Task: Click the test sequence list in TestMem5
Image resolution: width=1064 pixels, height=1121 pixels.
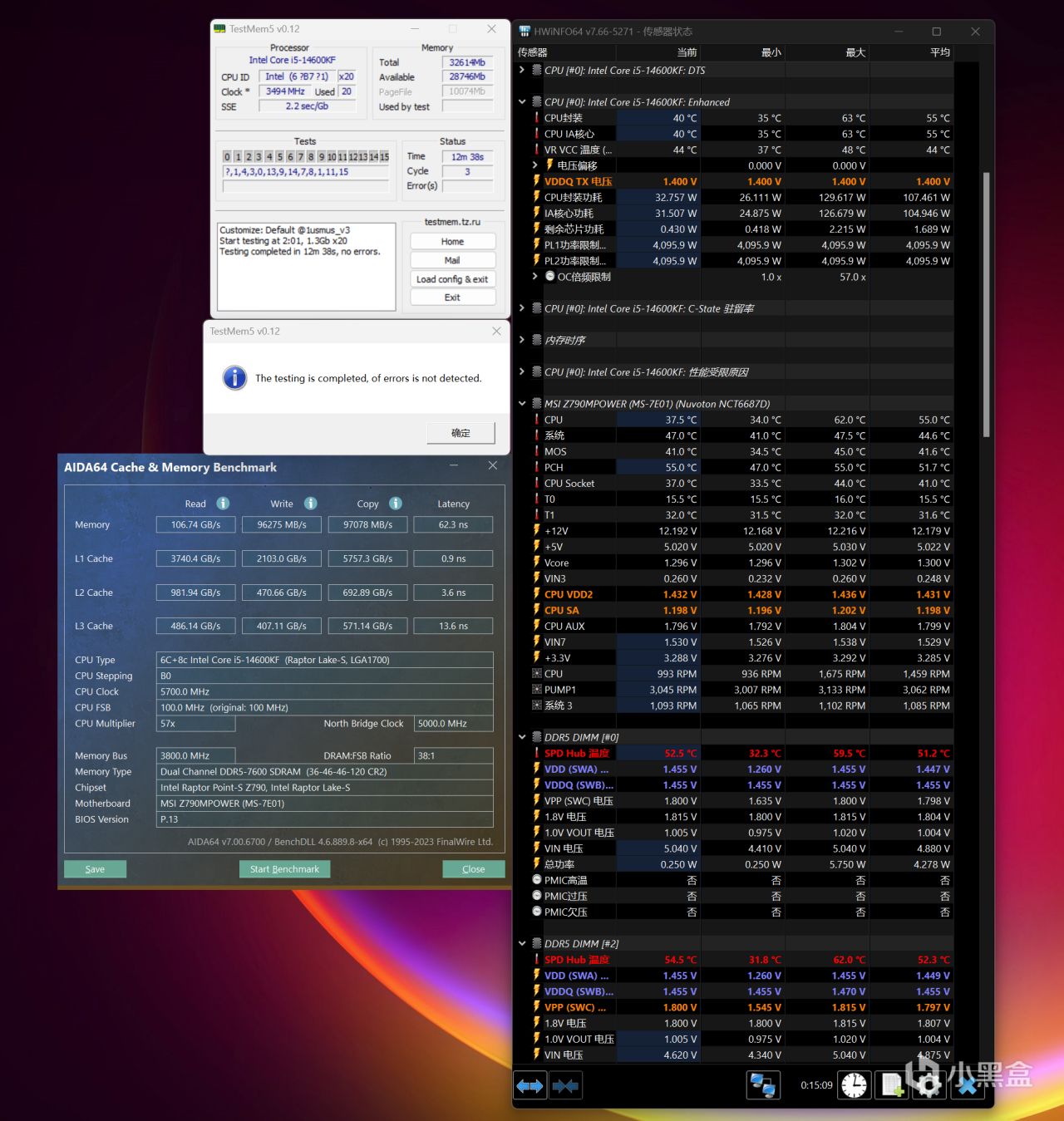Action: click(306, 172)
